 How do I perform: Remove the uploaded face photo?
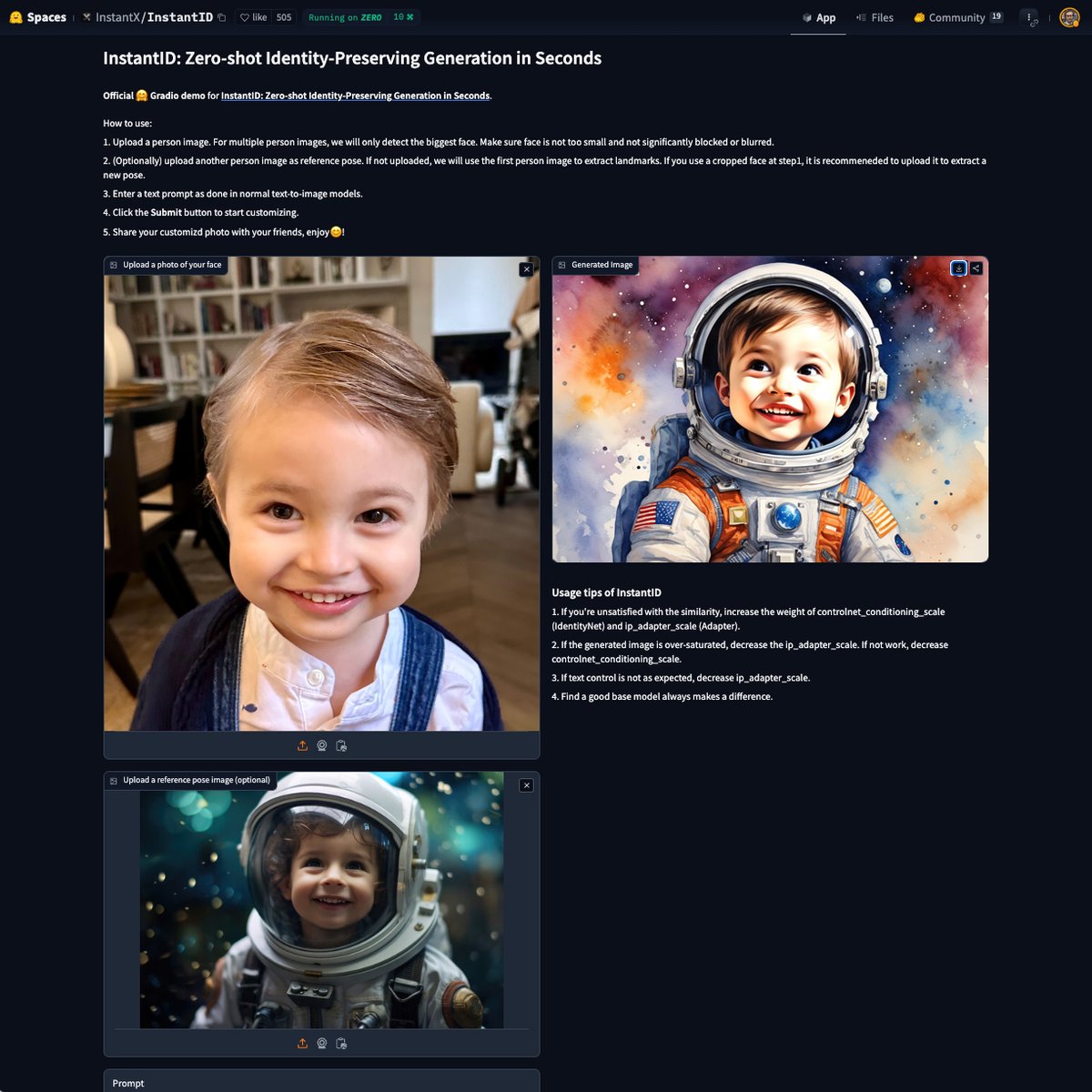pos(526,269)
